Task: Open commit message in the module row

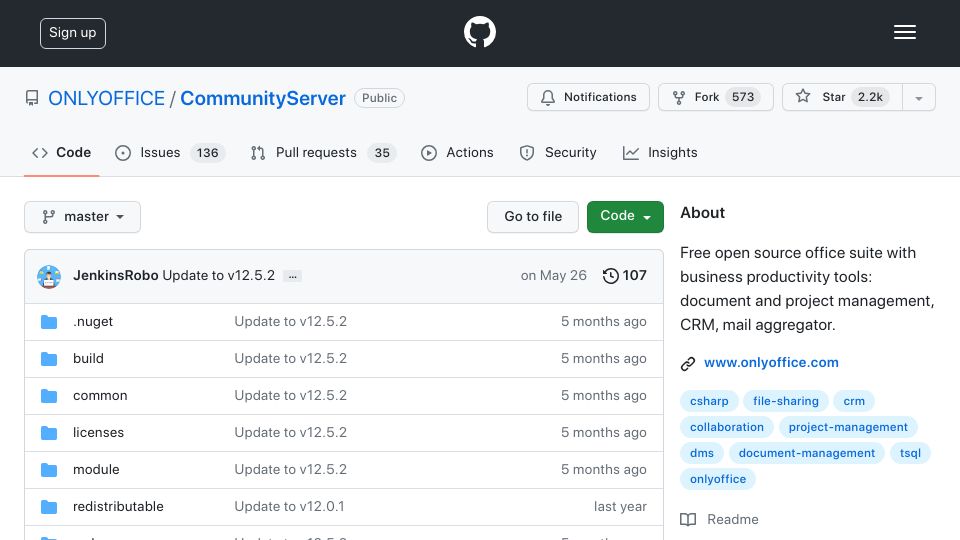Action: (x=291, y=470)
